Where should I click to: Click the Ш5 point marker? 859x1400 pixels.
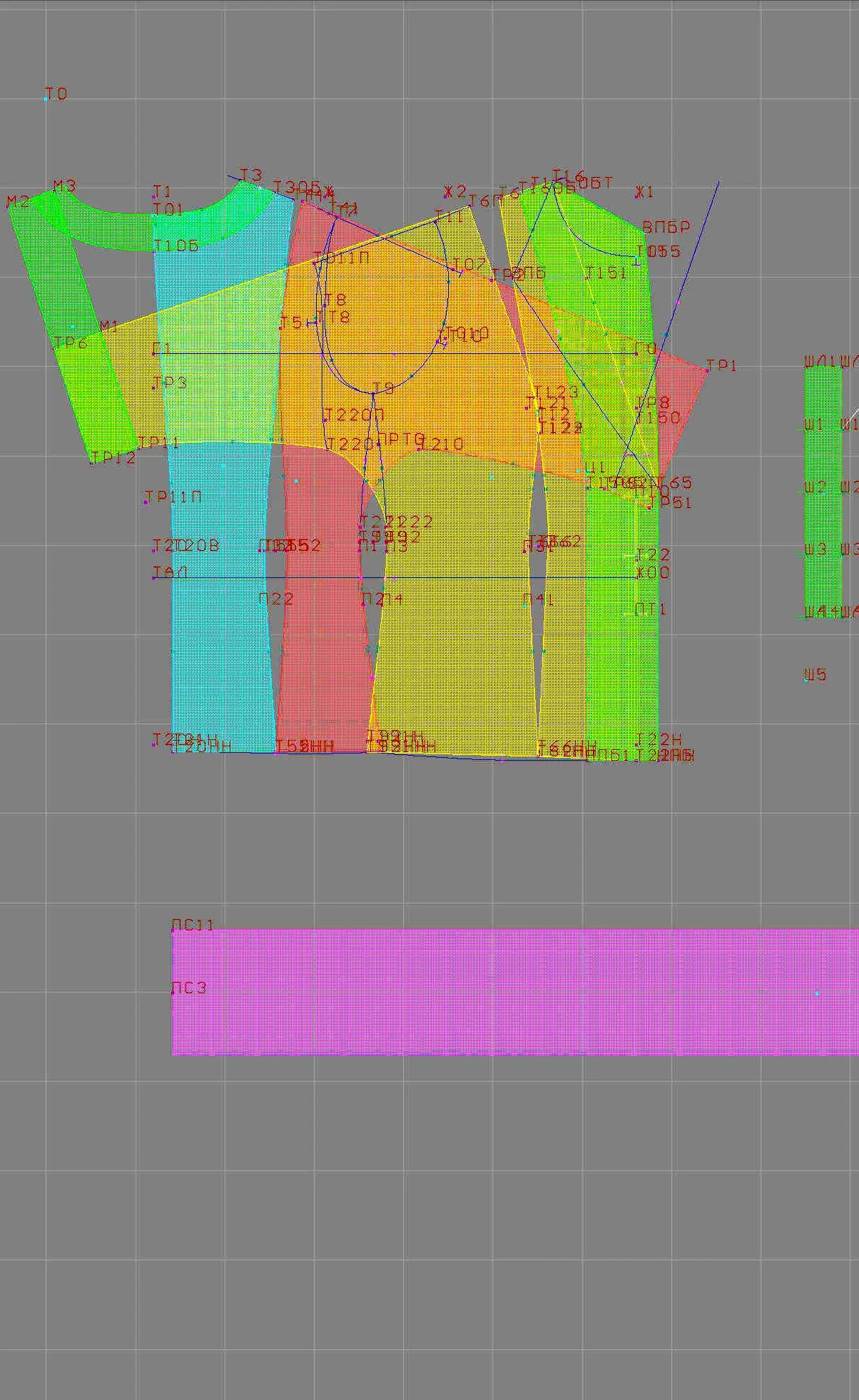[x=806, y=680]
